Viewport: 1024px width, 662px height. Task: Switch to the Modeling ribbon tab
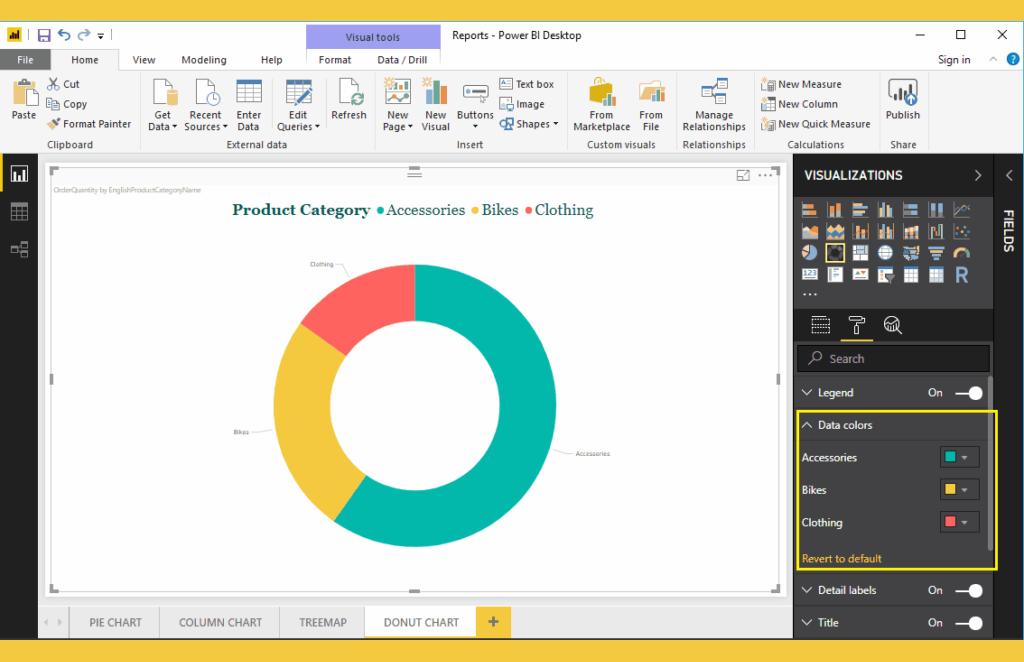[204, 59]
